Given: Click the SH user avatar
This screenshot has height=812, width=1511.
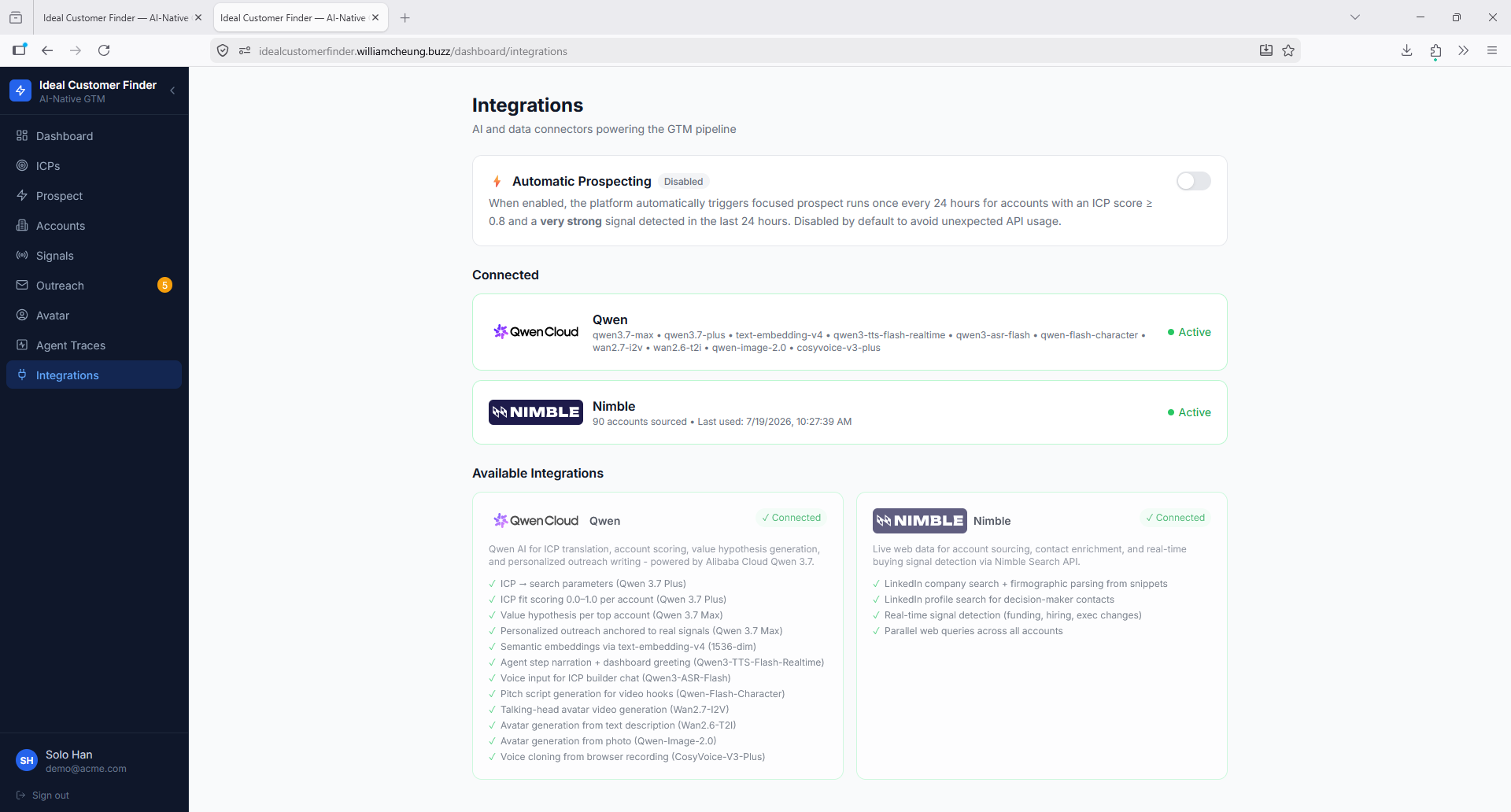Looking at the screenshot, I should [27, 760].
